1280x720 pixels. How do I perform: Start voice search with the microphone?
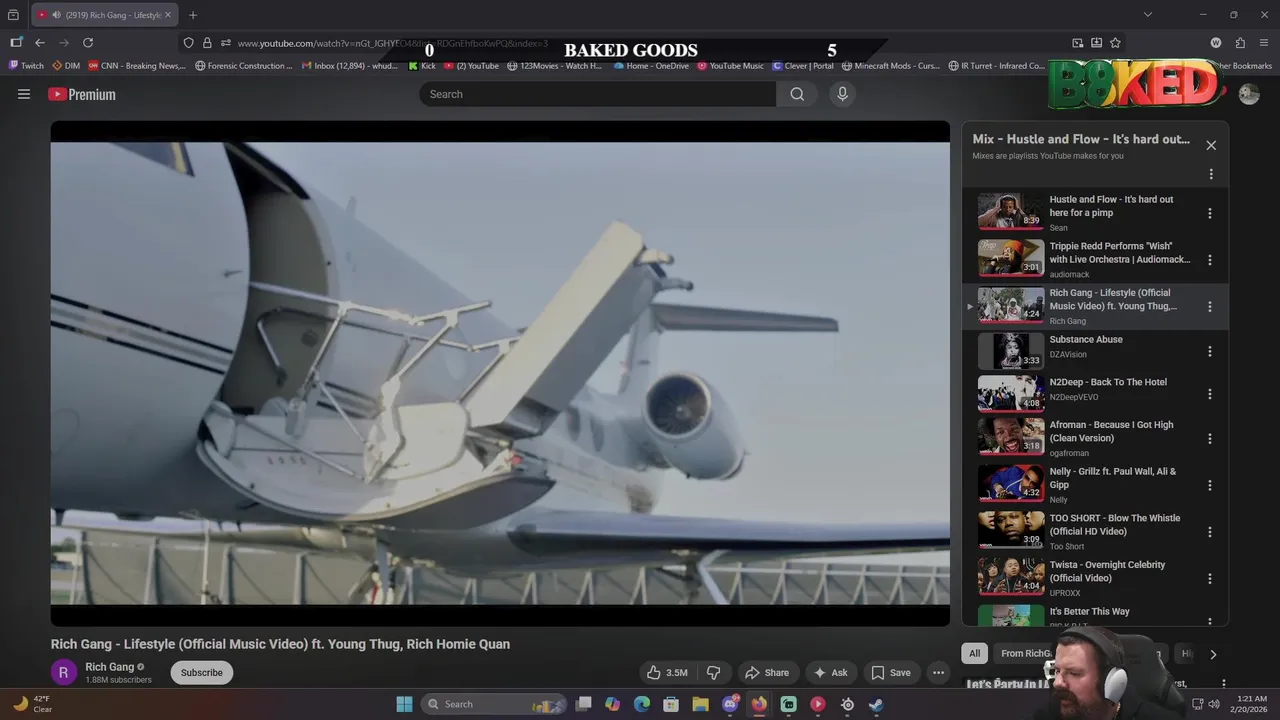842,94
